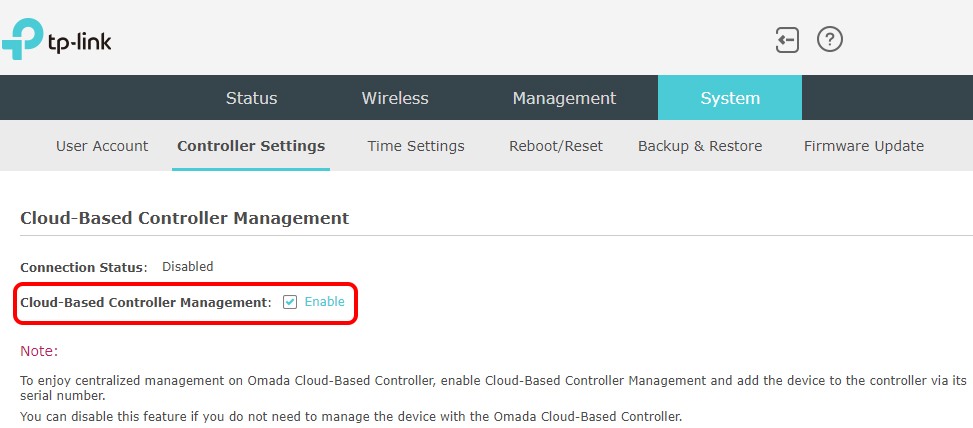Click the red Note: label
The image size is (973, 428).
39,351
